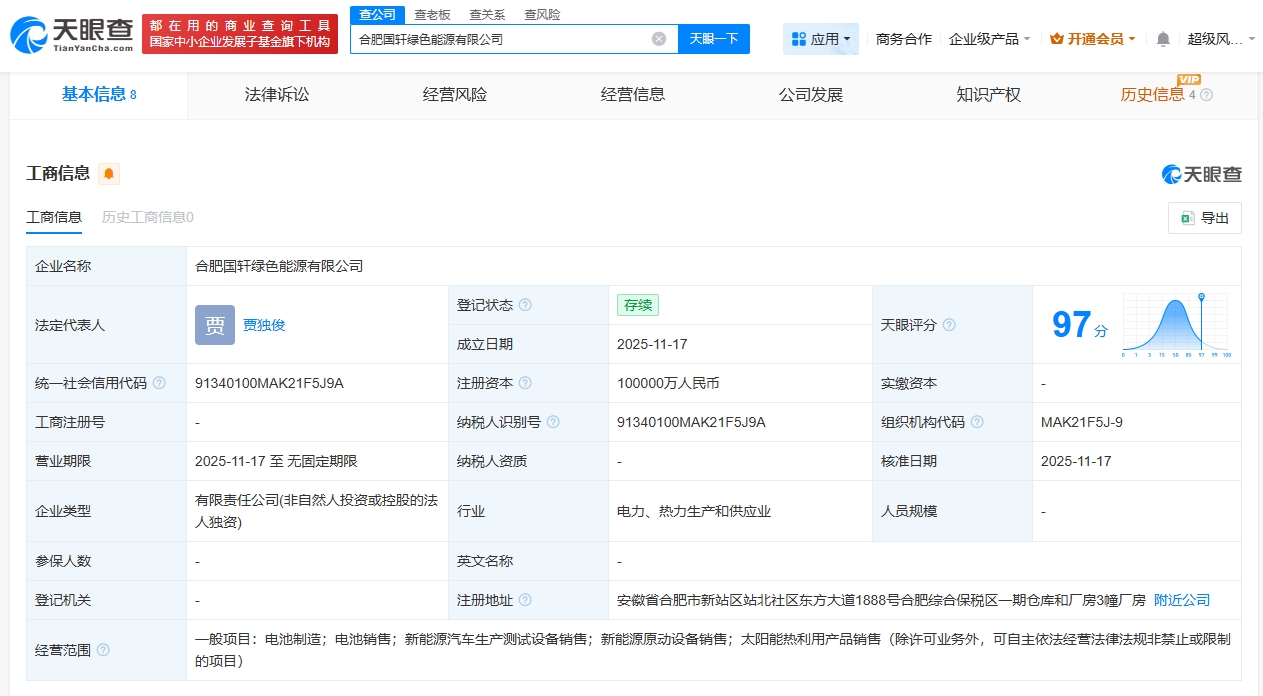Viewport: 1263px width, 696px height.
Task: Click the Excel export icon beside 导出
Action: 1190,218
